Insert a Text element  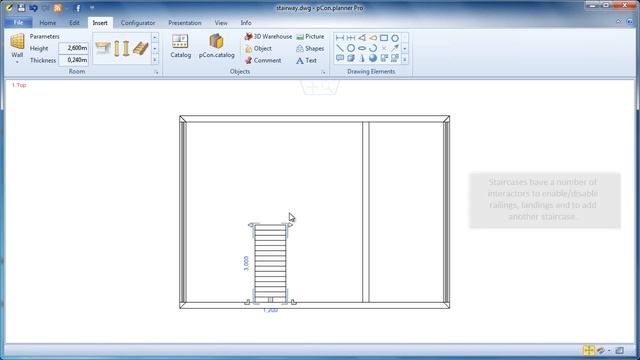[x=306, y=60]
